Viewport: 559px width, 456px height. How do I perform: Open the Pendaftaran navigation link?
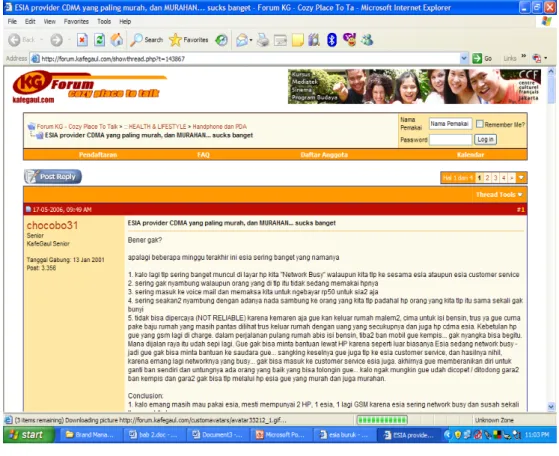click(98, 155)
